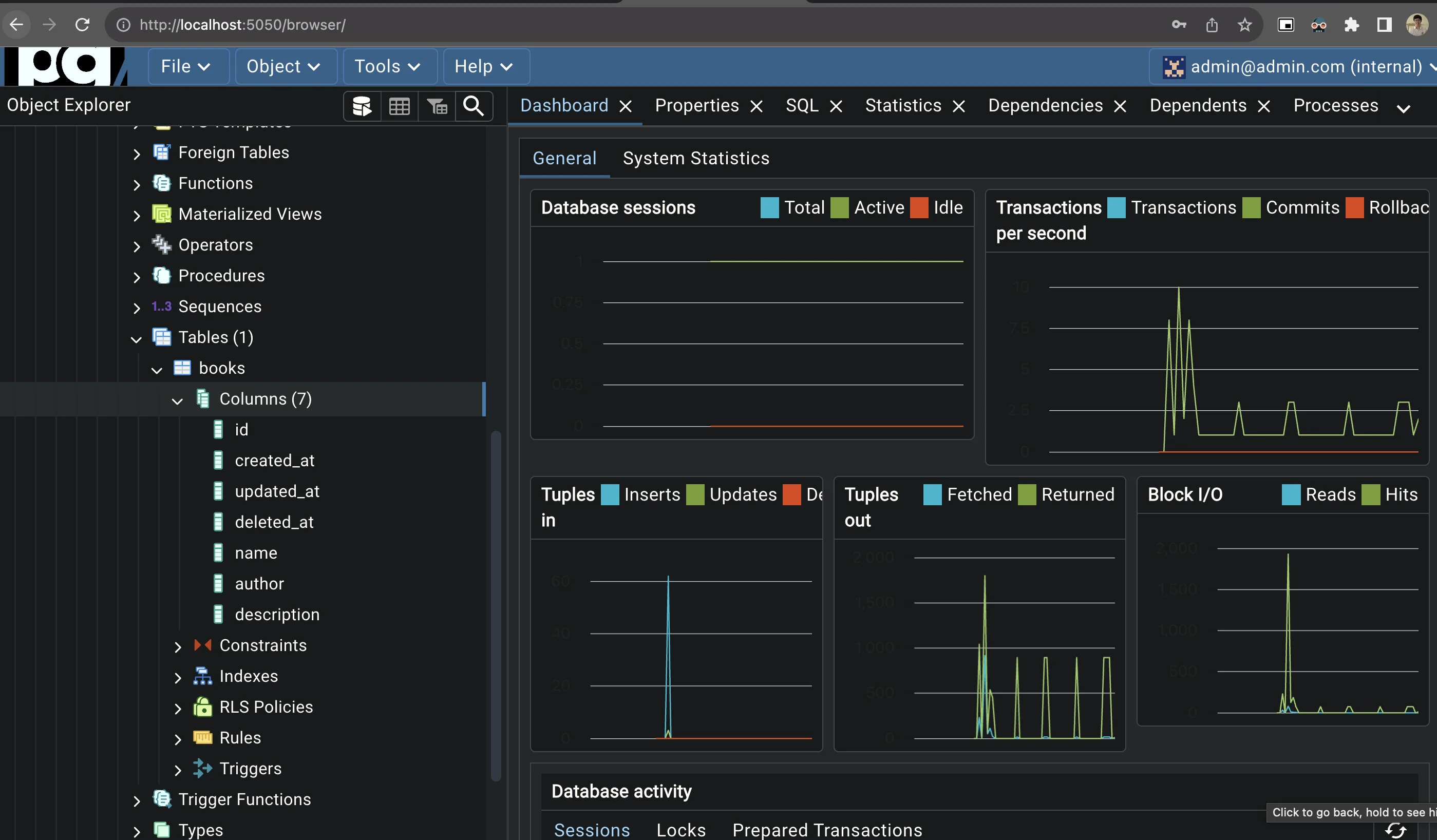Click the browser address bar URL
Image resolution: width=1437 pixels, height=840 pixels.
(242, 25)
